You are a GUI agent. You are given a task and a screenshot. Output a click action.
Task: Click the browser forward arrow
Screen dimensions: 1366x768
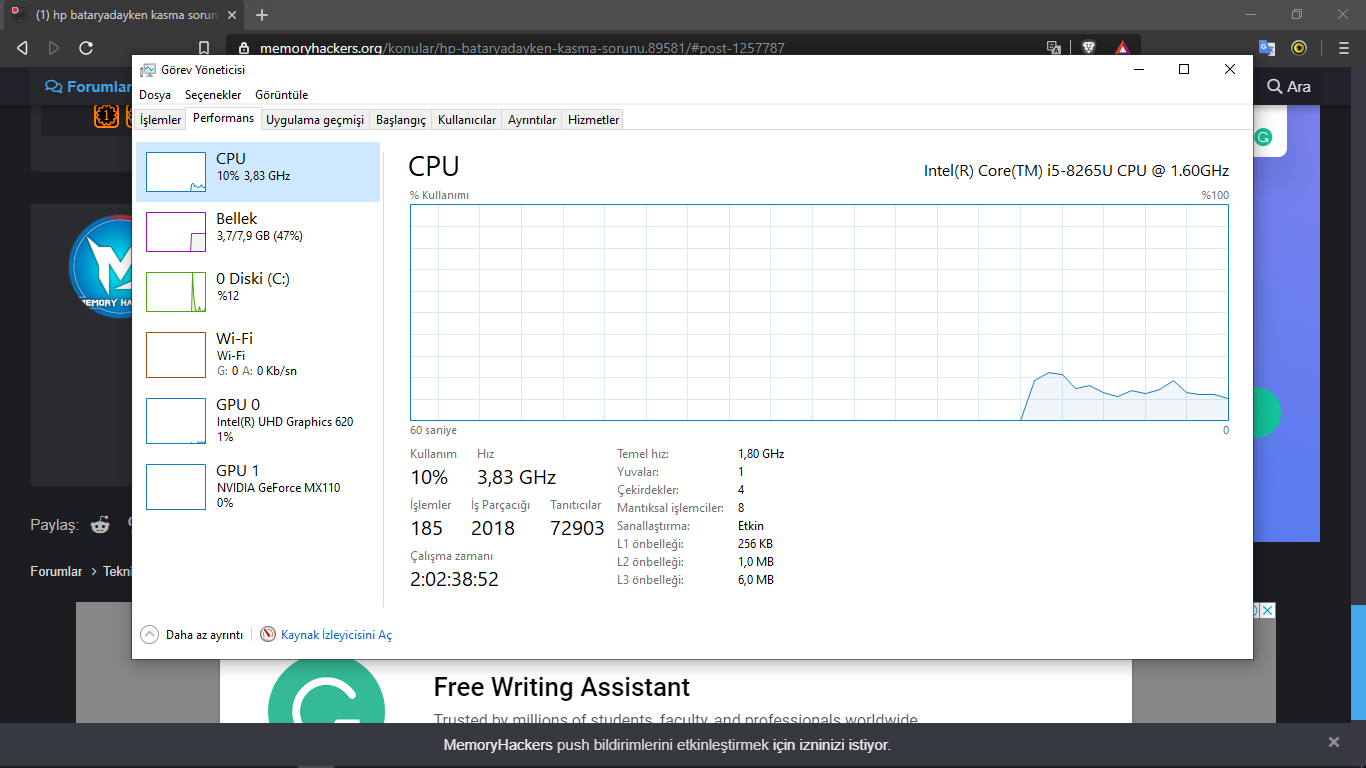click(x=54, y=47)
